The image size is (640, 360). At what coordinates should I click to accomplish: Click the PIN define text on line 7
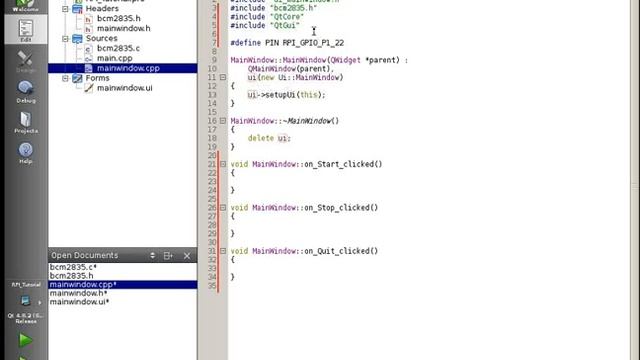[287, 43]
